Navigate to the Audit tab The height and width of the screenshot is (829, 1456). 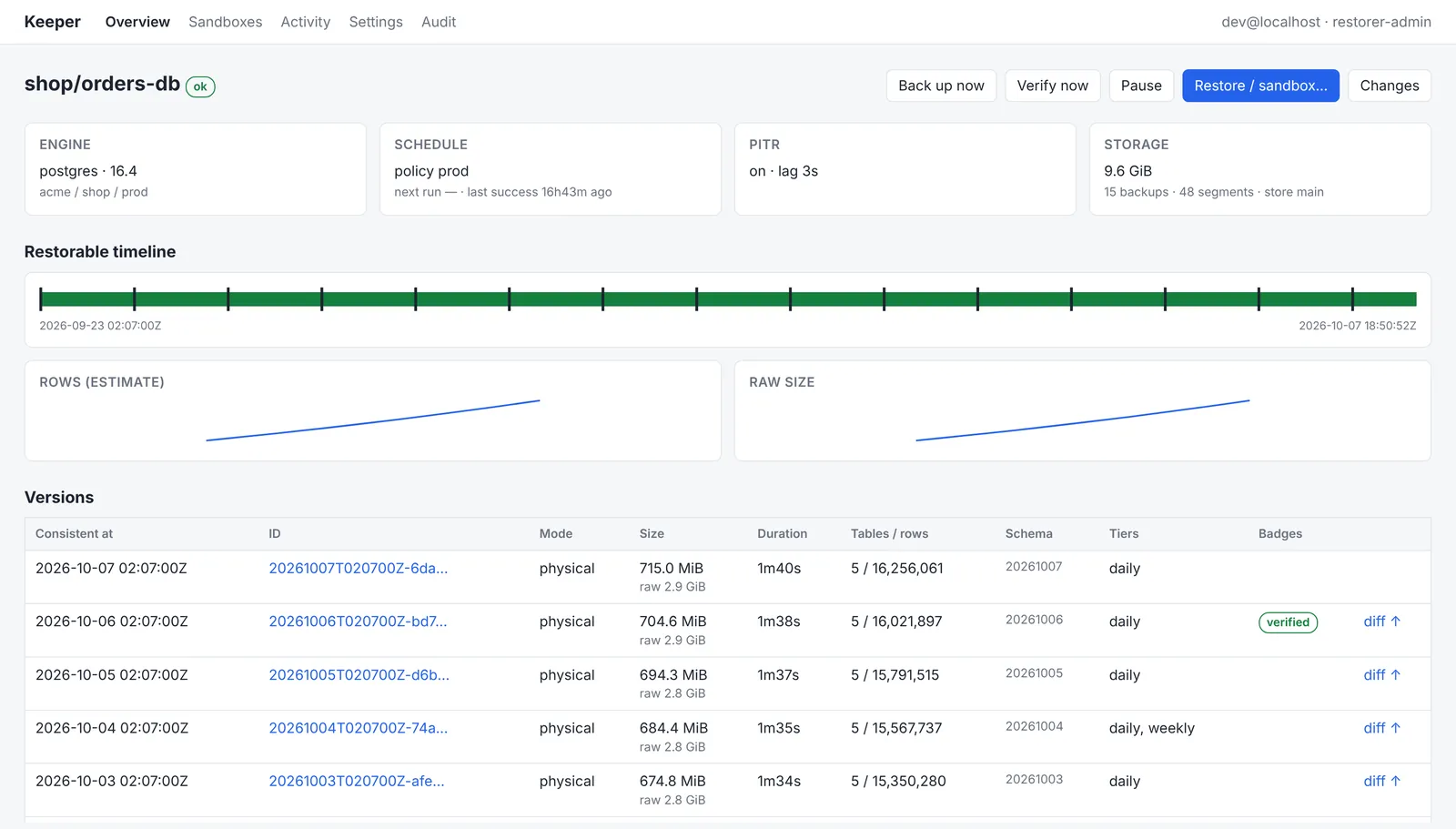(x=439, y=22)
